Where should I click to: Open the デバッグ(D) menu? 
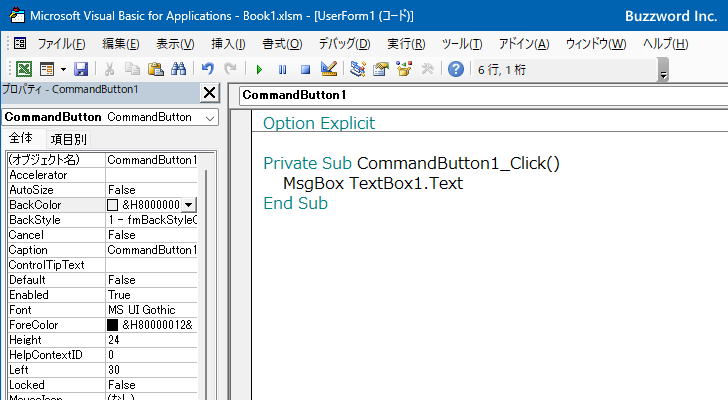click(344, 44)
